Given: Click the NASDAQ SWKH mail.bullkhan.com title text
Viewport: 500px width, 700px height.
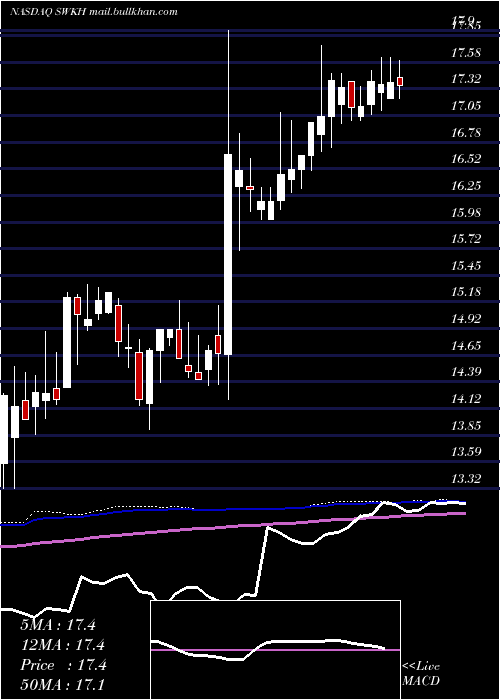Looking at the screenshot, I should 93,12.
